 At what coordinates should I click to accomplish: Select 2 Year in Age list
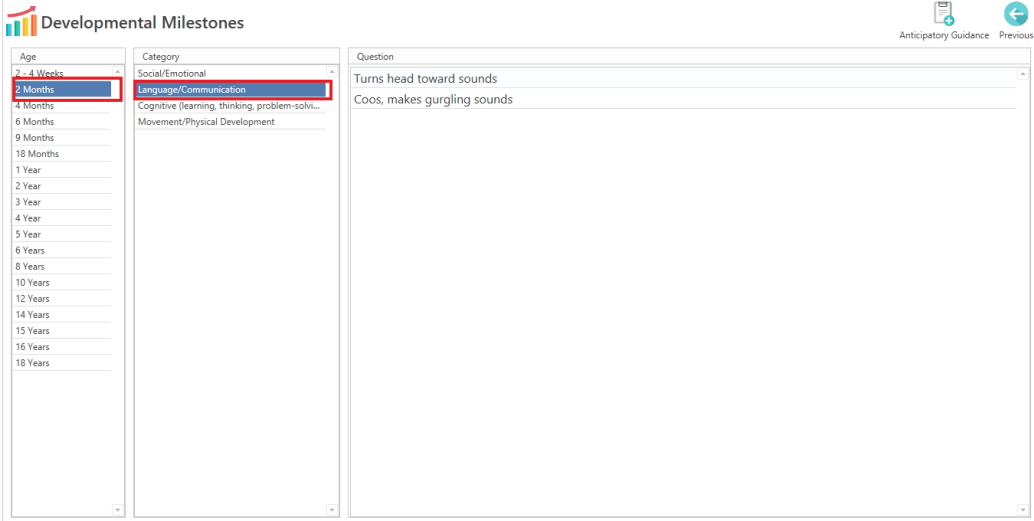pyautogui.click(x=62, y=186)
